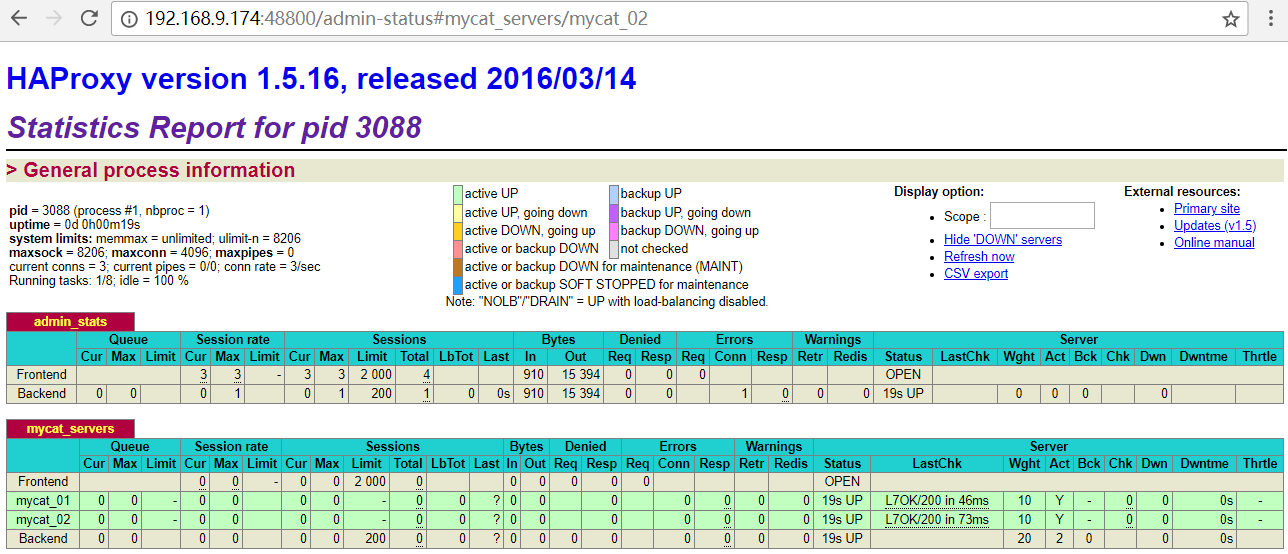Click the maxsock = 8206 line
This screenshot has height=554, width=1288.
tap(152, 253)
